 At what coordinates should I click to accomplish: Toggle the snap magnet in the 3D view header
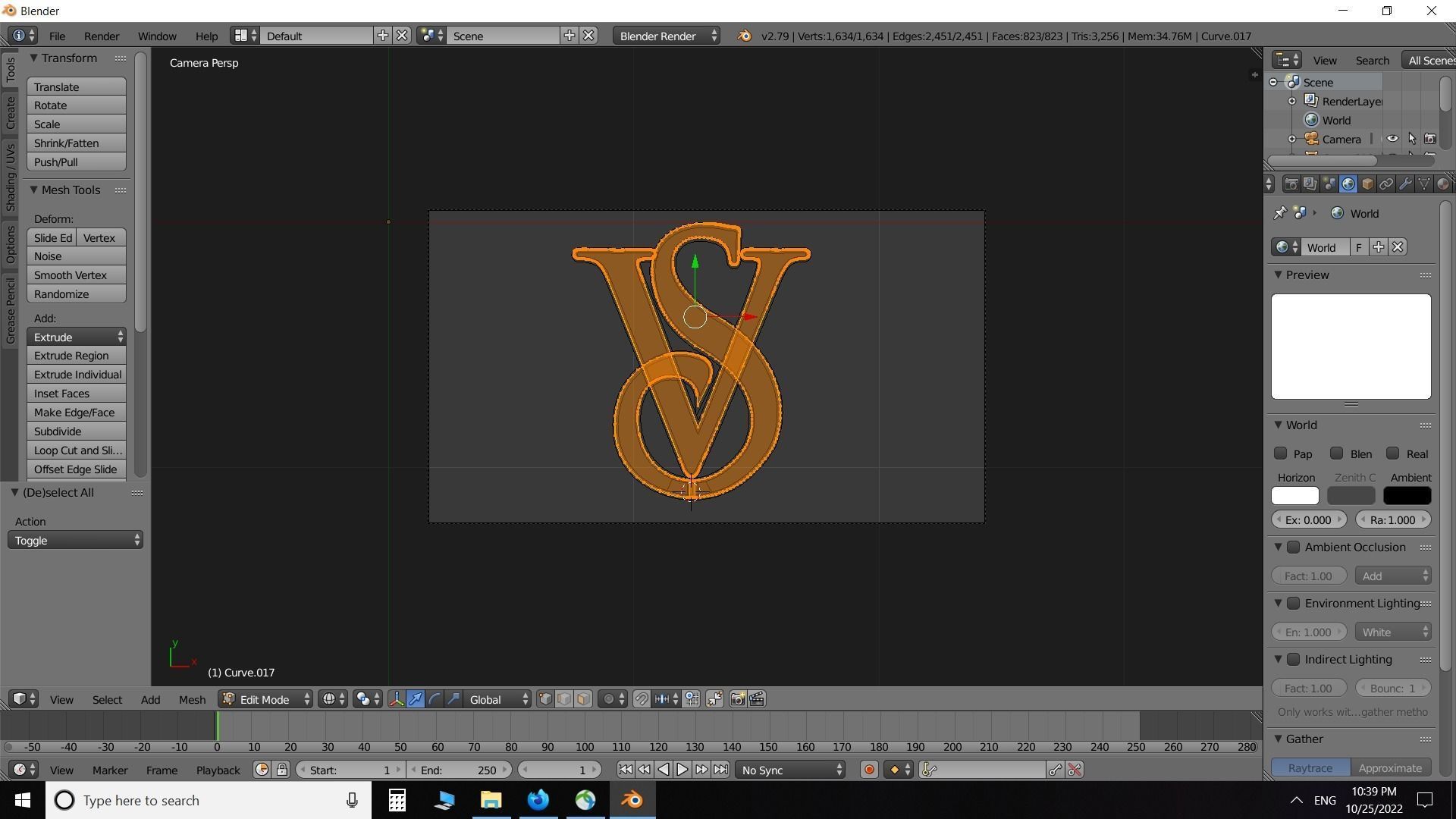[x=642, y=699]
